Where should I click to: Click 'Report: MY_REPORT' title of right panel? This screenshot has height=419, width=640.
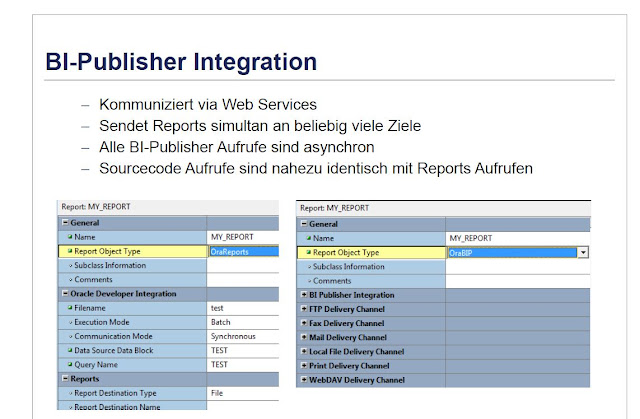[335, 208]
